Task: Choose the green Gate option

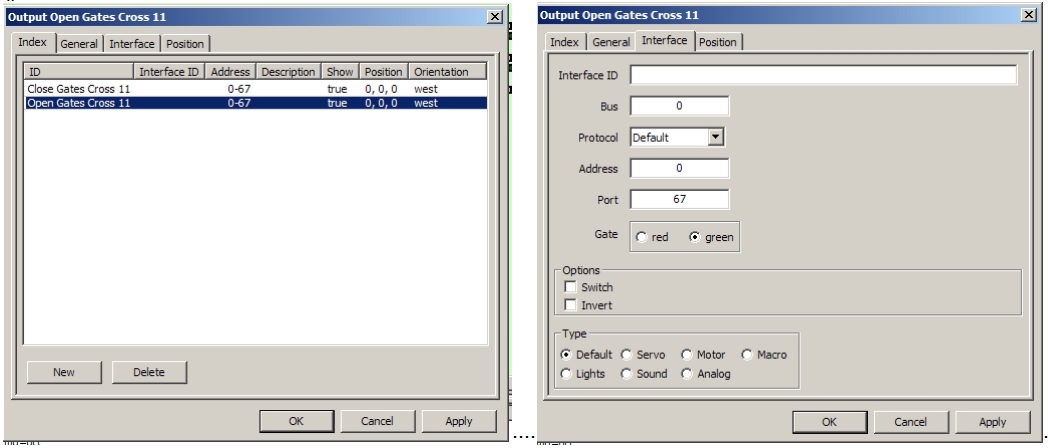Action: 696,237
